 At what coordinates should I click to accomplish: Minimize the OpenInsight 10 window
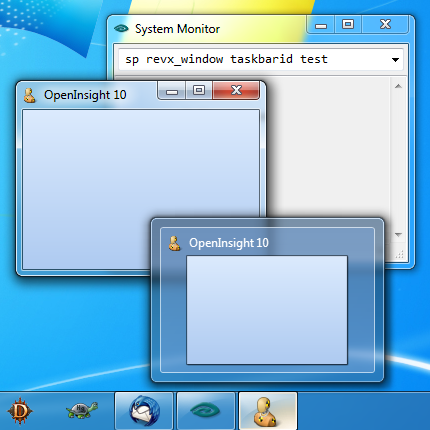coord(172,91)
